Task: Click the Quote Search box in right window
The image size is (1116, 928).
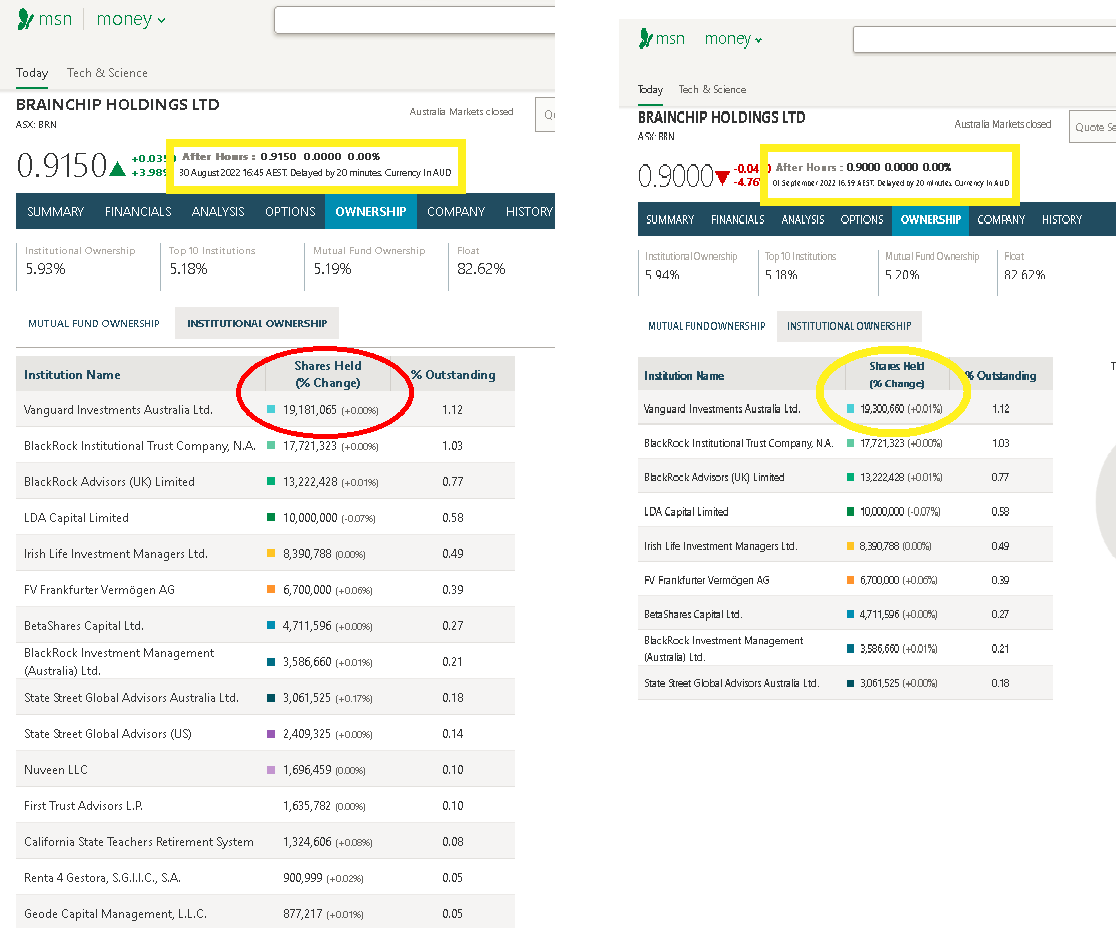Action: 1092,127
